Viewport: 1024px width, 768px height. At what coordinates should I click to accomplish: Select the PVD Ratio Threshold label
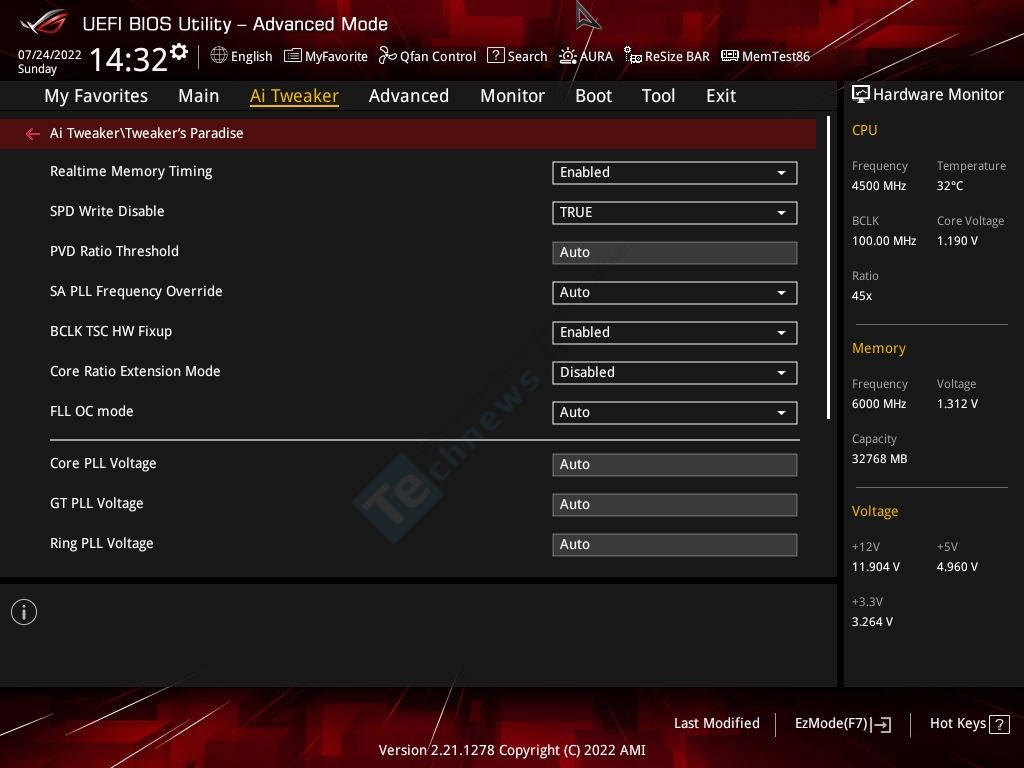pyautogui.click(x=114, y=251)
